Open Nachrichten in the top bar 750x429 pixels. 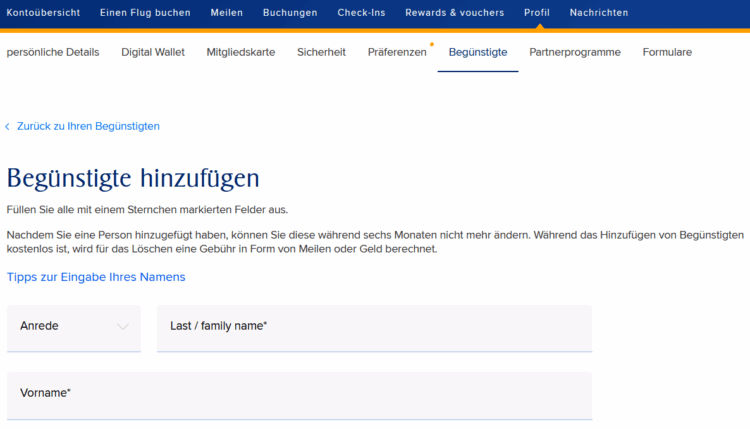click(599, 13)
